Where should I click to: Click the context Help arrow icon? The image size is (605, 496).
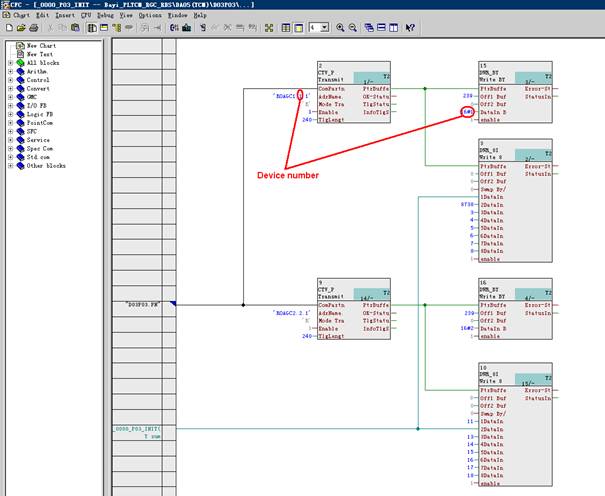pyautogui.click(x=410, y=28)
